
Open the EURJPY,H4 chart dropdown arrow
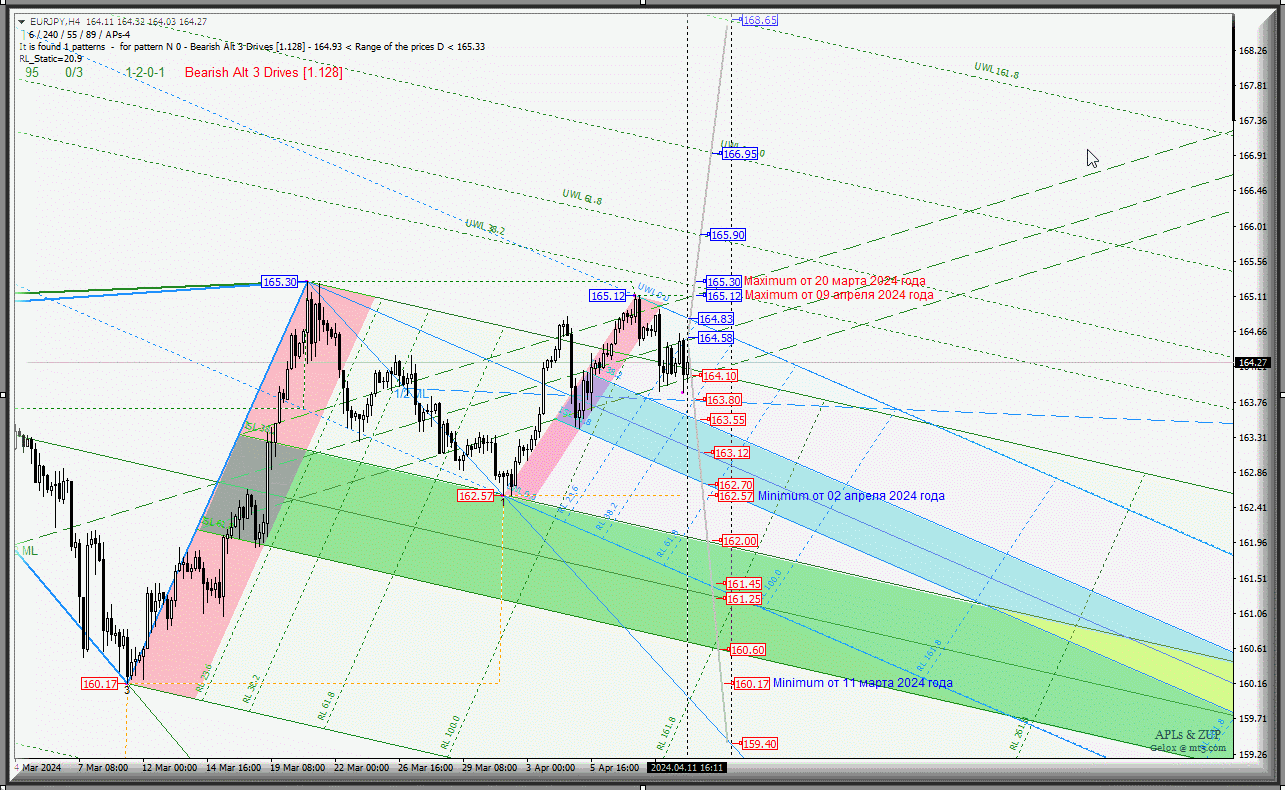[x=23, y=21]
